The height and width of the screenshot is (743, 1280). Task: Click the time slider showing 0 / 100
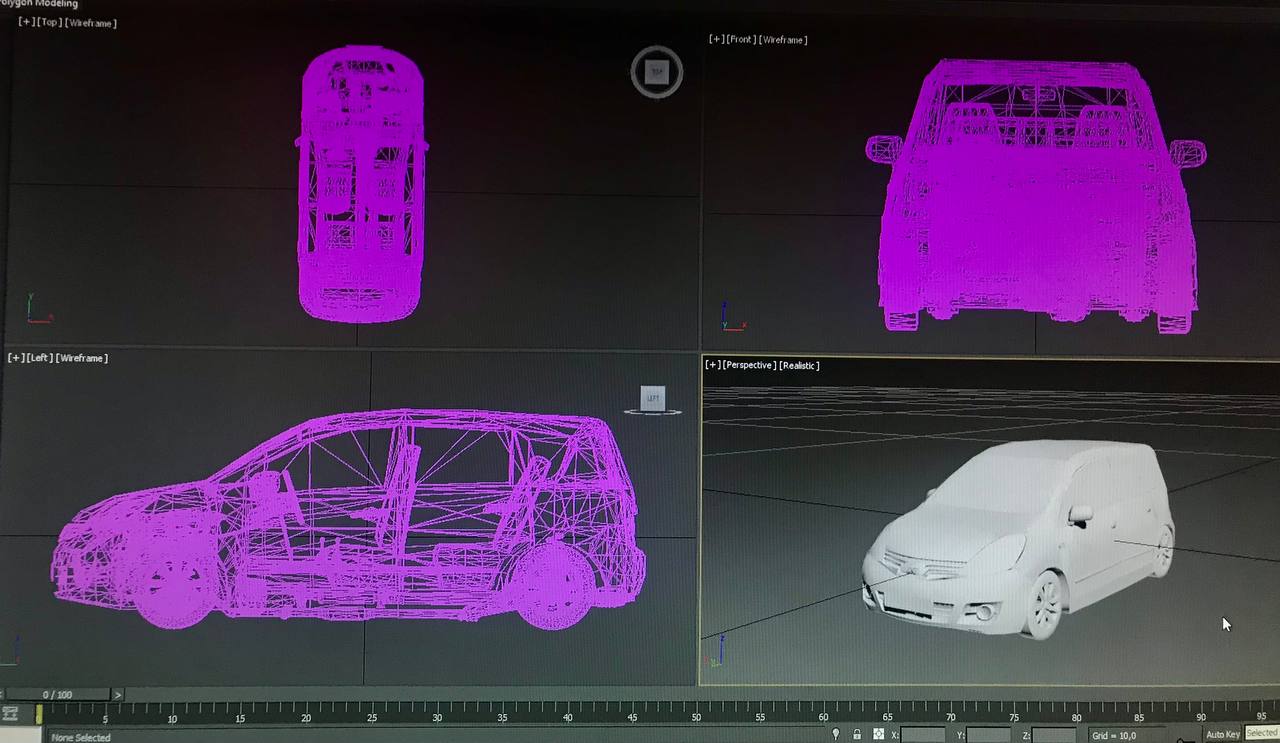coord(58,694)
